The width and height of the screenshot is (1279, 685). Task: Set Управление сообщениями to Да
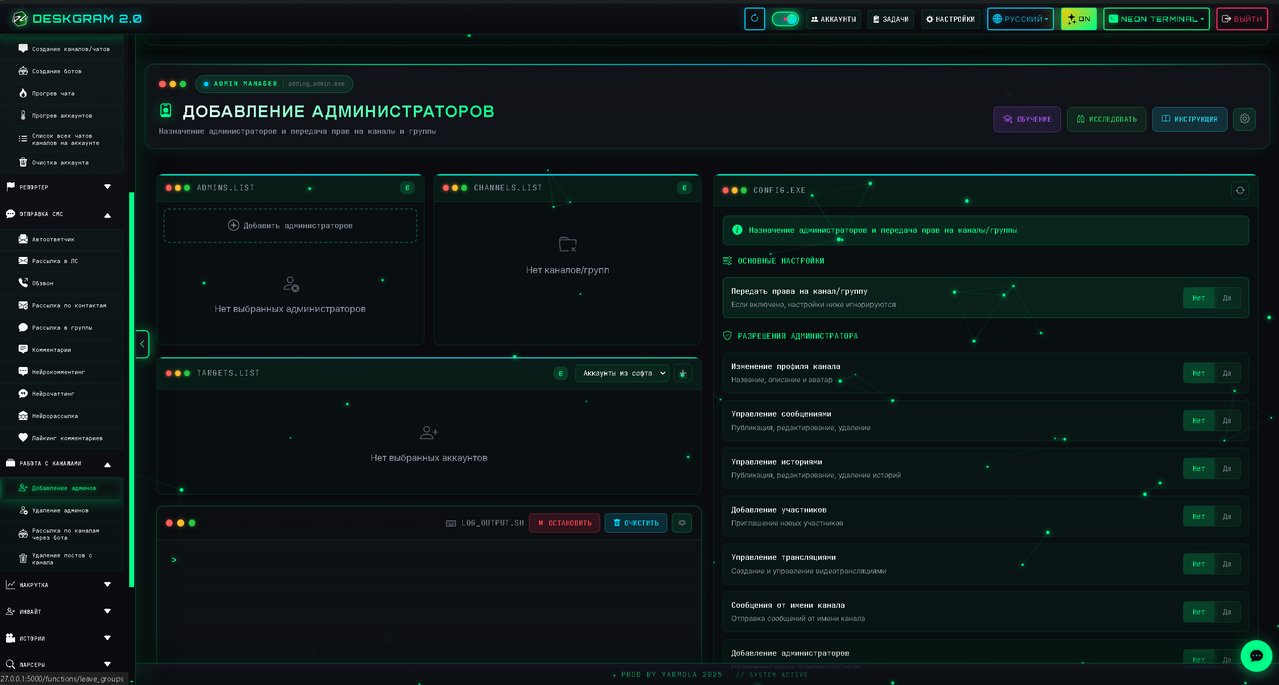1226,421
